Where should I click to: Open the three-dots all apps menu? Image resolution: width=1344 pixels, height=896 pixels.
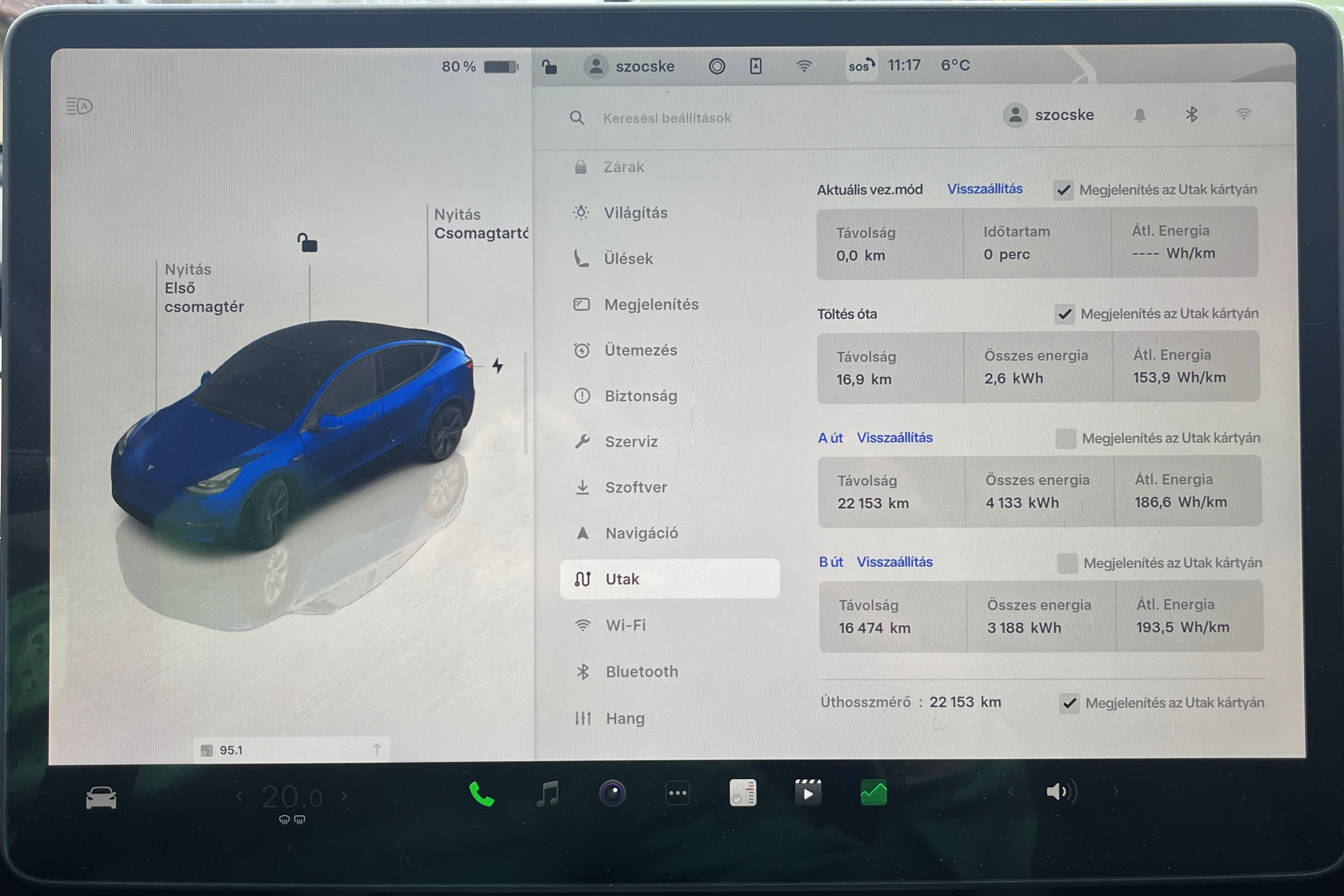(678, 793)
